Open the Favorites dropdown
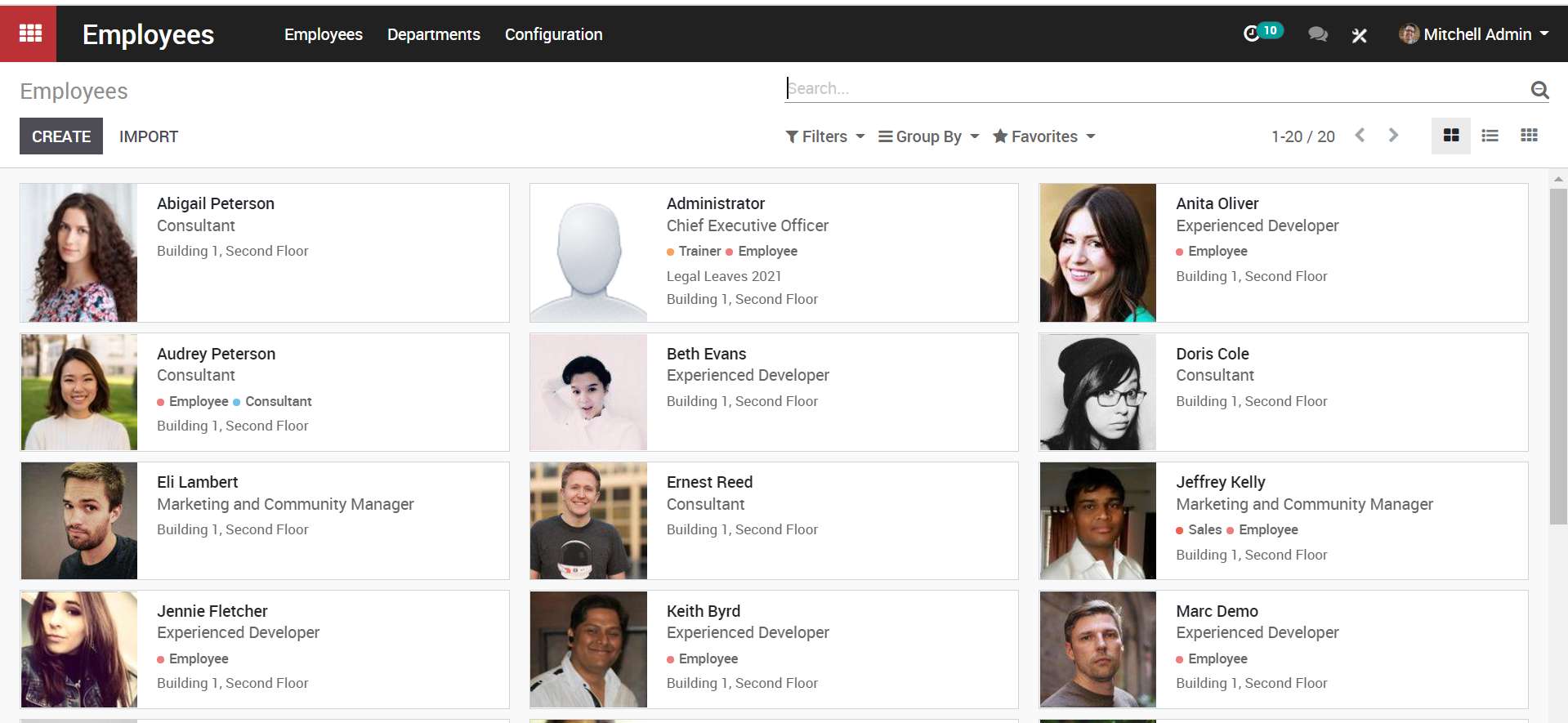This screenshot has height=723, width=1568. 1043,136
